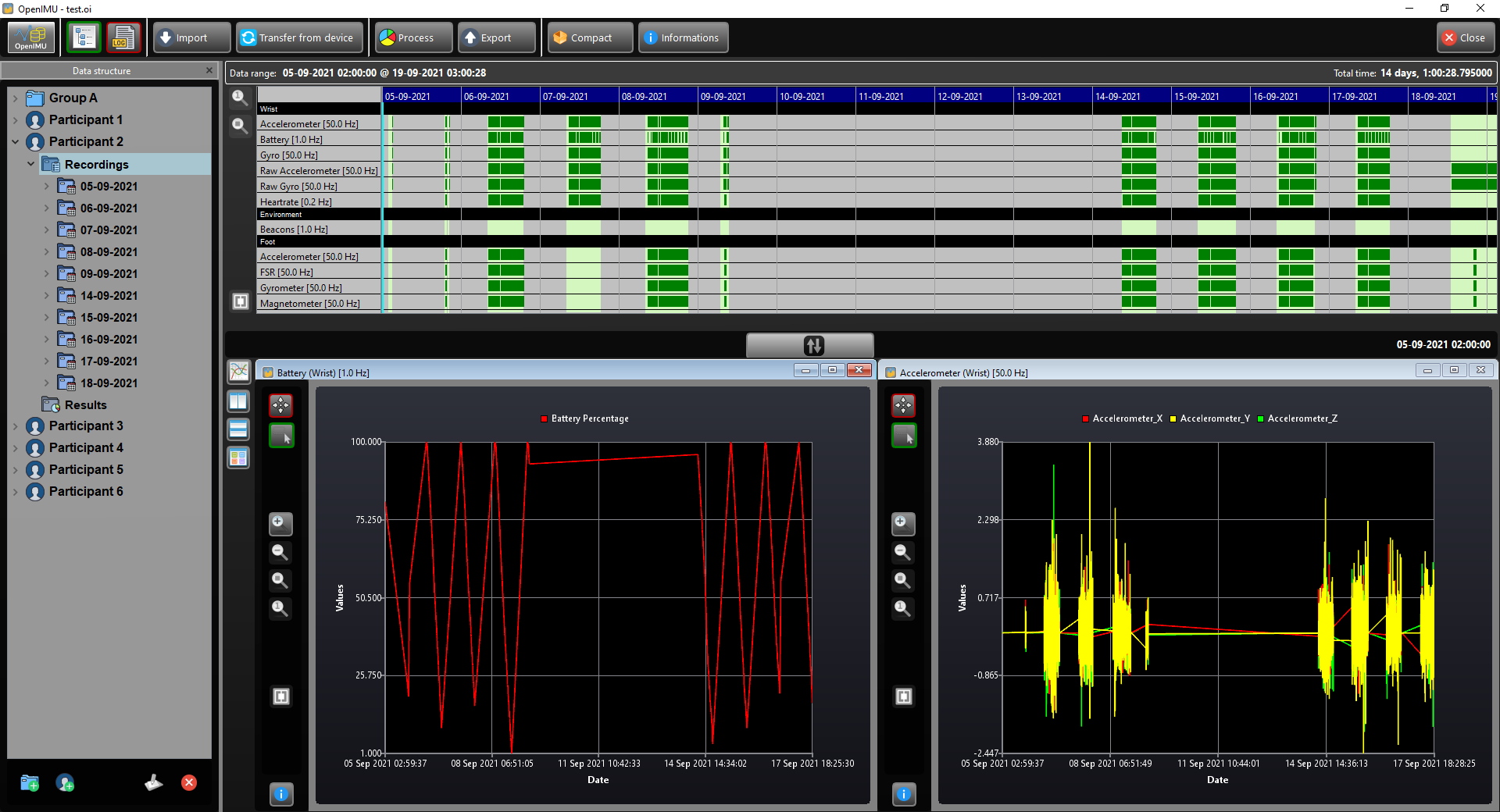
Task: Click the info icon under Accelerometer graph
Action: [904, 794]
